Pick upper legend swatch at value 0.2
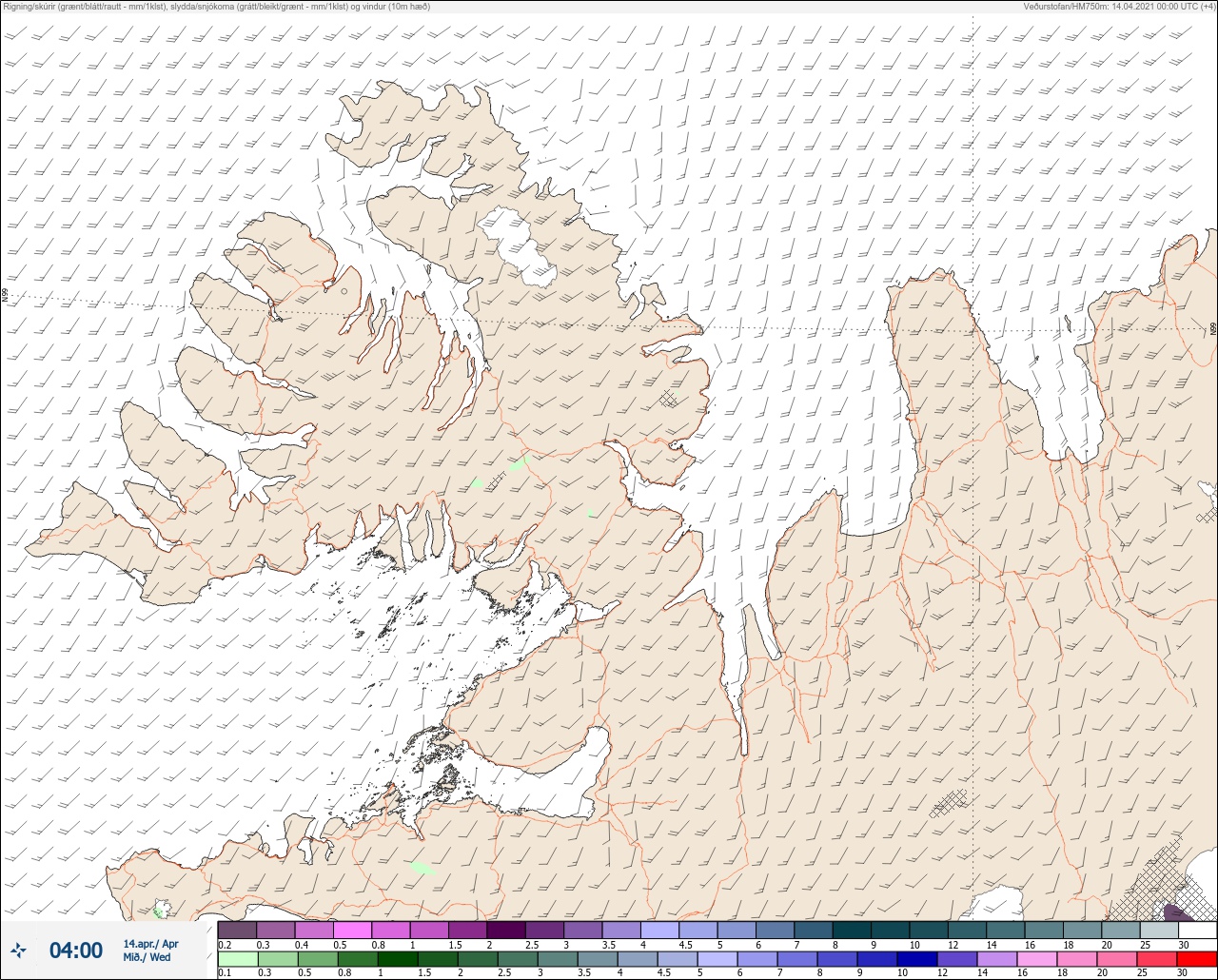This screenshot has width=1218, height=980. coord(237,930)
